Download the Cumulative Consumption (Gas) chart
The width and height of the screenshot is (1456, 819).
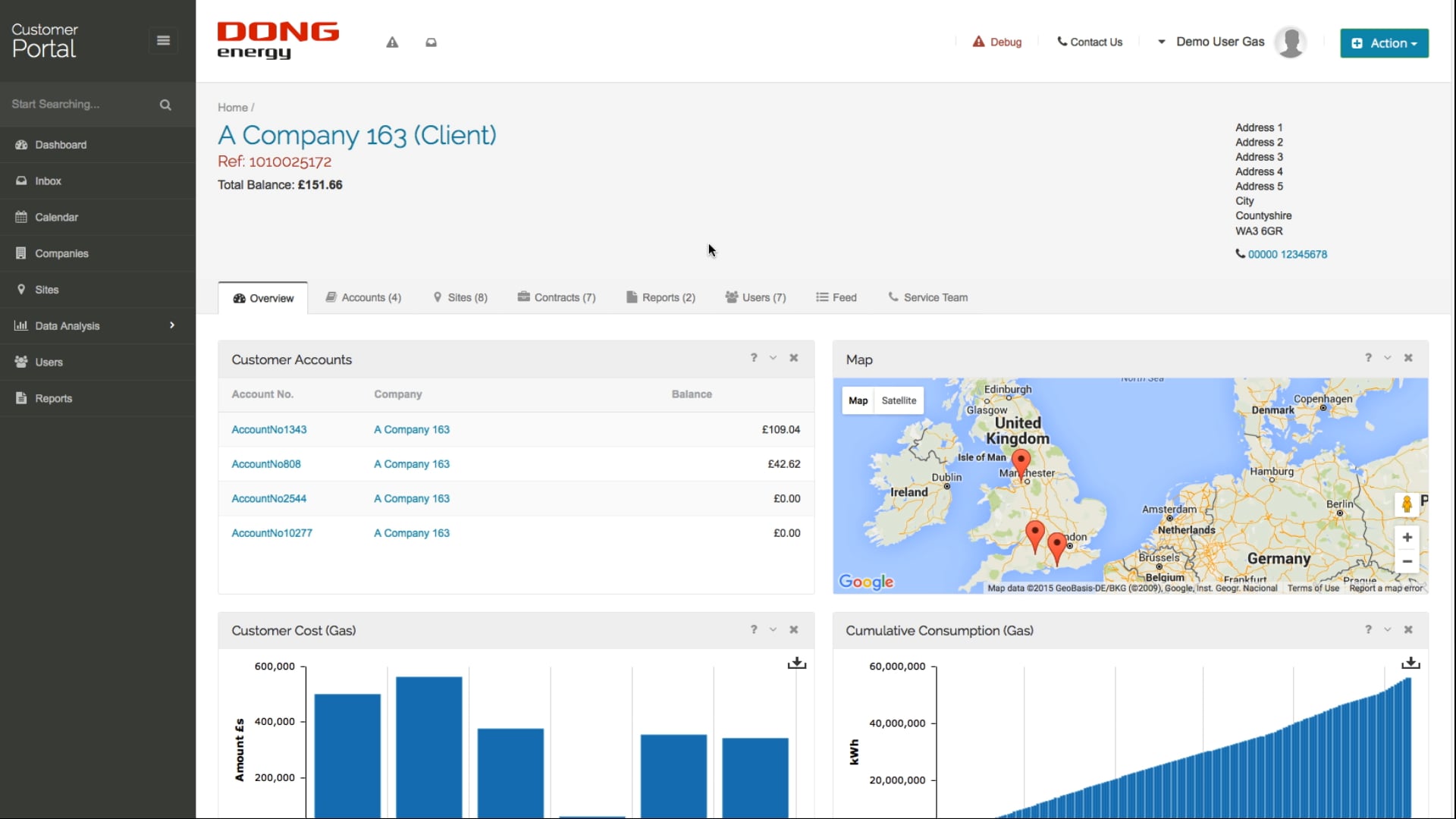[1410, 662]
